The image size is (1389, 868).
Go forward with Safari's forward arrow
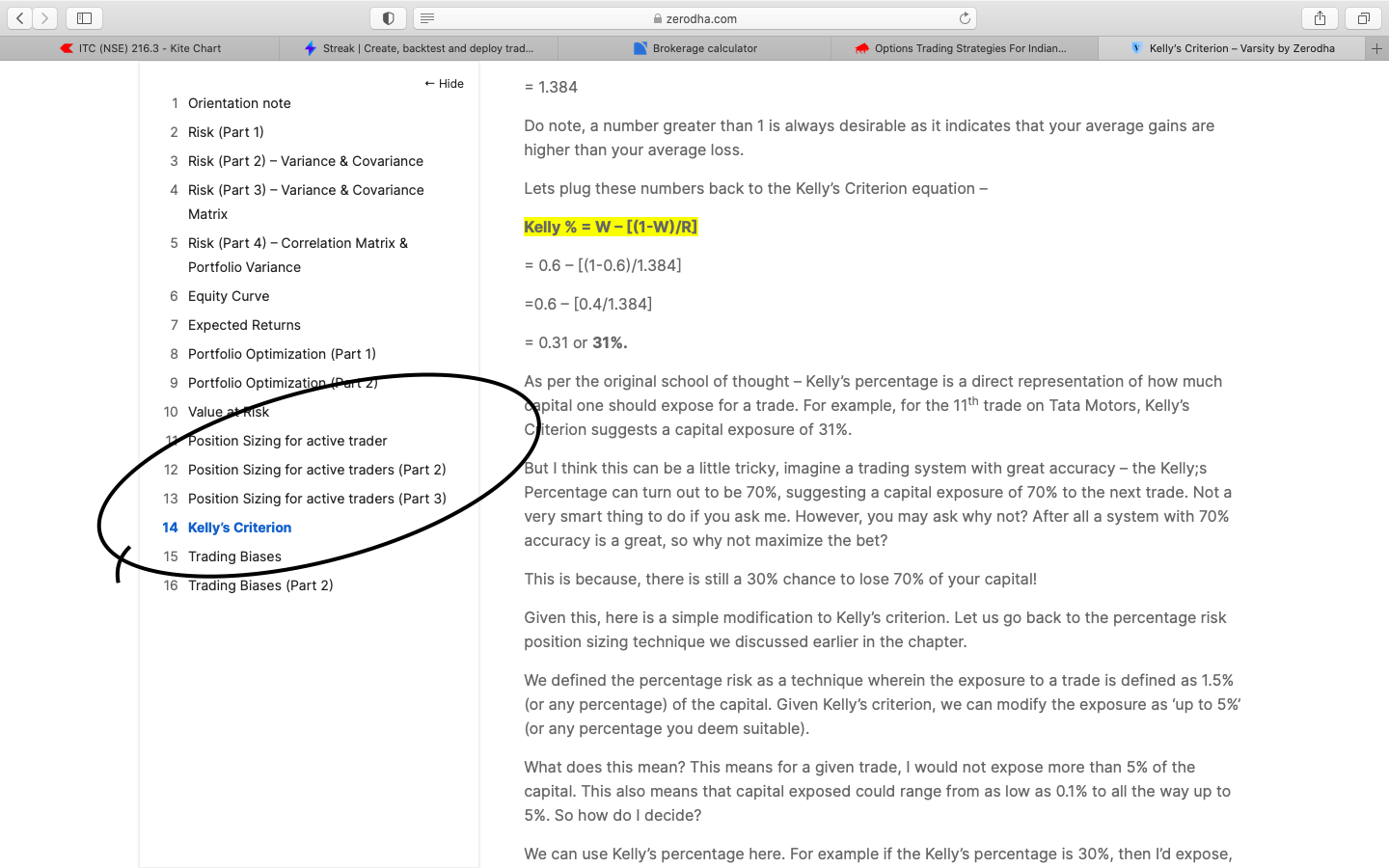(x=44, y=18)
